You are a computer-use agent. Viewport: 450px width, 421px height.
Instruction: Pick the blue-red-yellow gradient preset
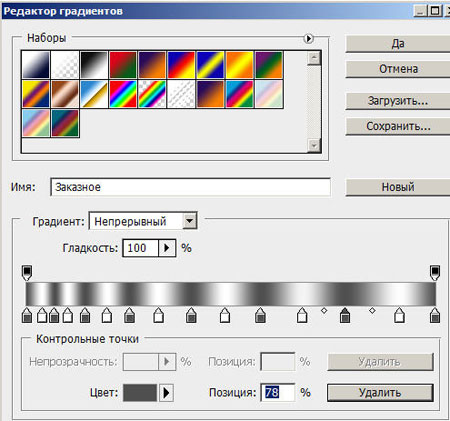[181, 65]
